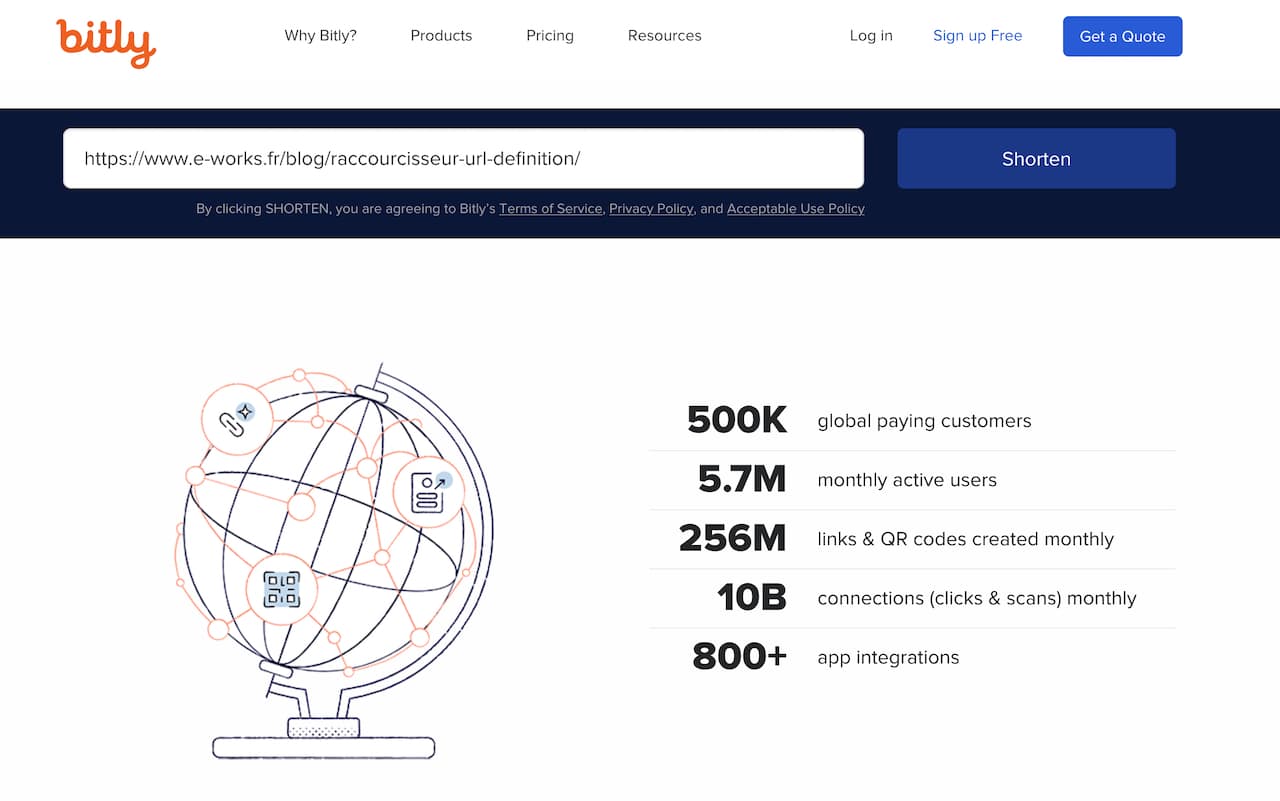Viewport: 1280px width, 801px height.
Task: Go to the Pricing page
Action: click(x=550, y=36)
